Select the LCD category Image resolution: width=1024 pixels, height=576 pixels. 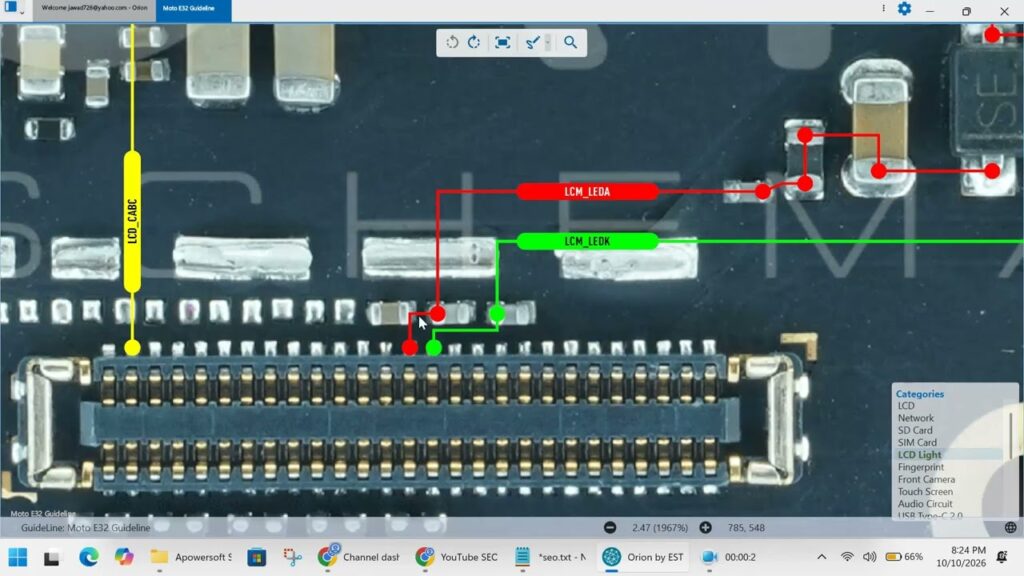coord(906,406)
